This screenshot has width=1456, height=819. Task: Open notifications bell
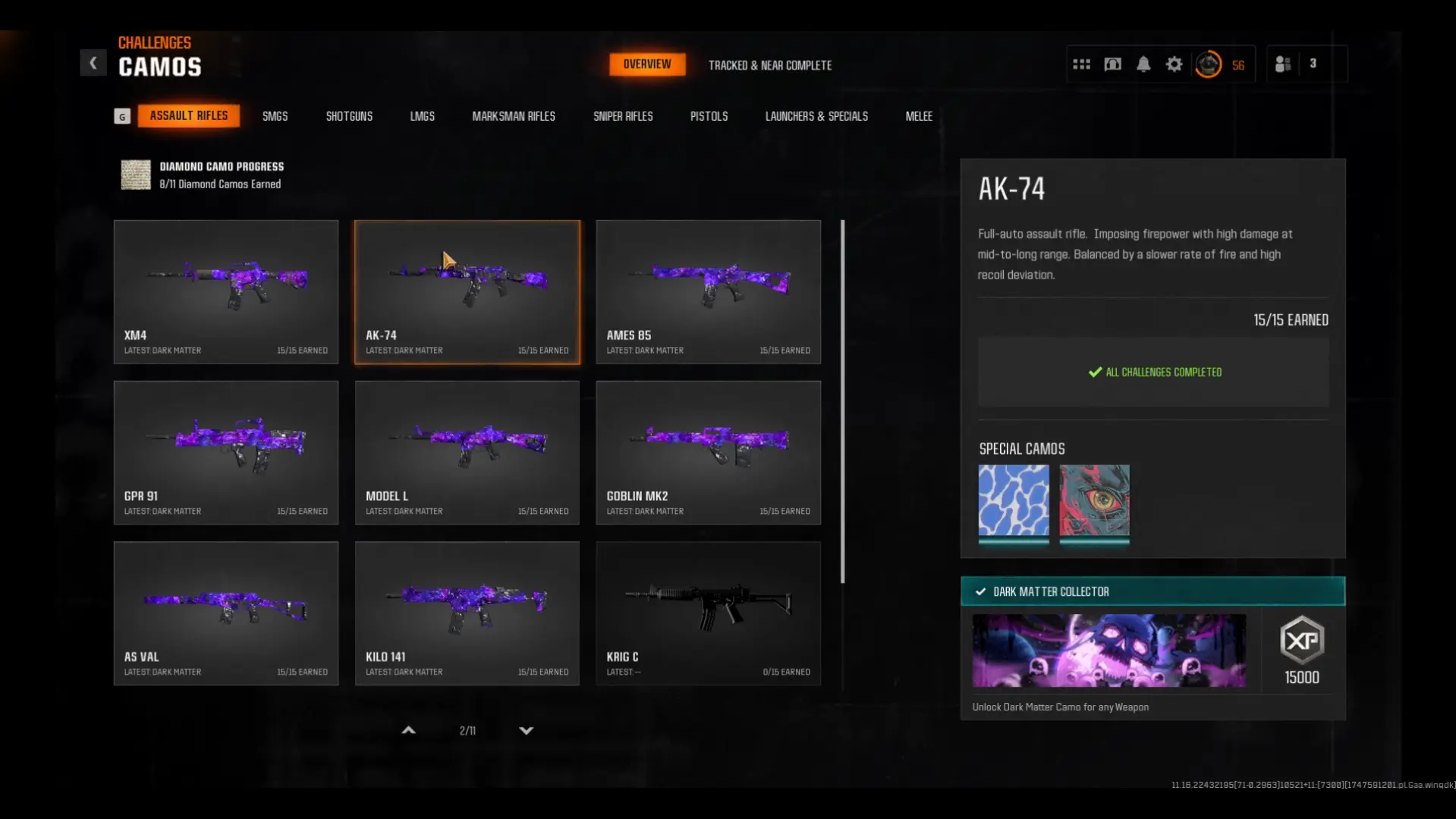click(x=1143, y=65)
